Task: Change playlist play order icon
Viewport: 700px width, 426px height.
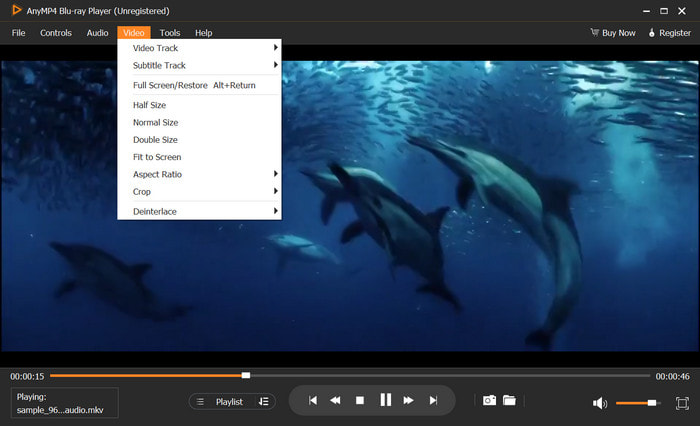Action: coord(264,401)
